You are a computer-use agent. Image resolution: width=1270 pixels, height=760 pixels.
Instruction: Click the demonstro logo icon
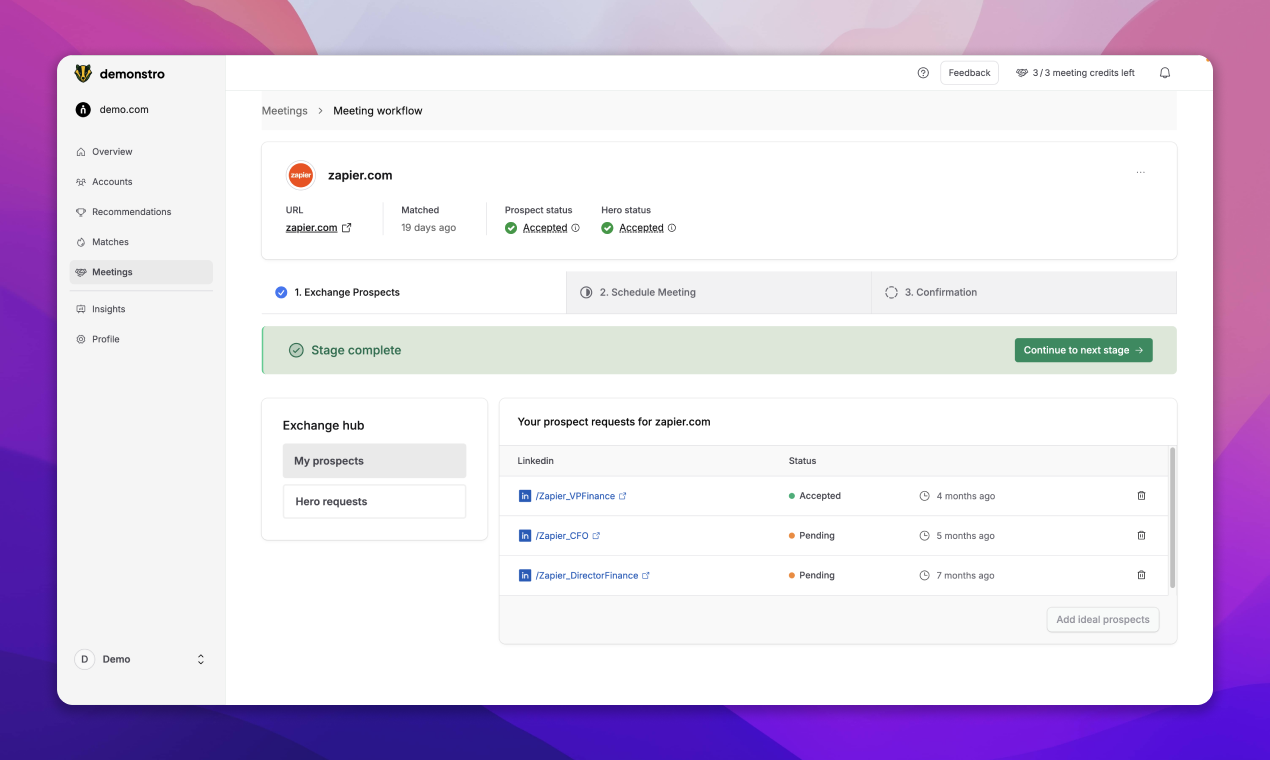(83, 73)
